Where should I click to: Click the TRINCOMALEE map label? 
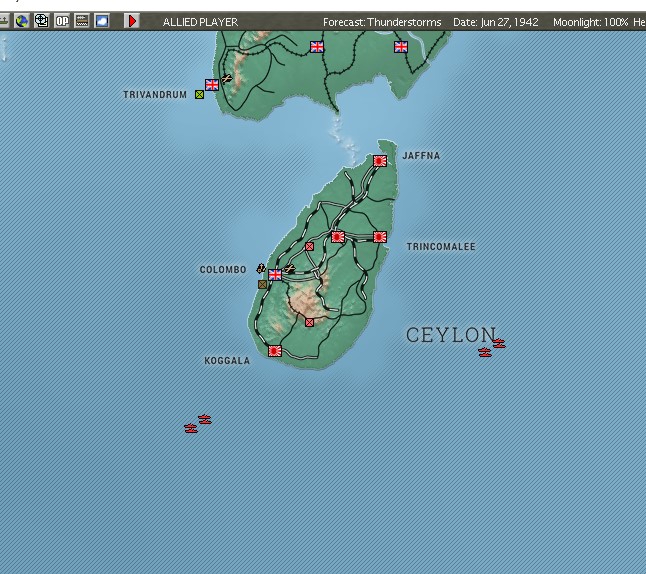[x=441, y=247]
